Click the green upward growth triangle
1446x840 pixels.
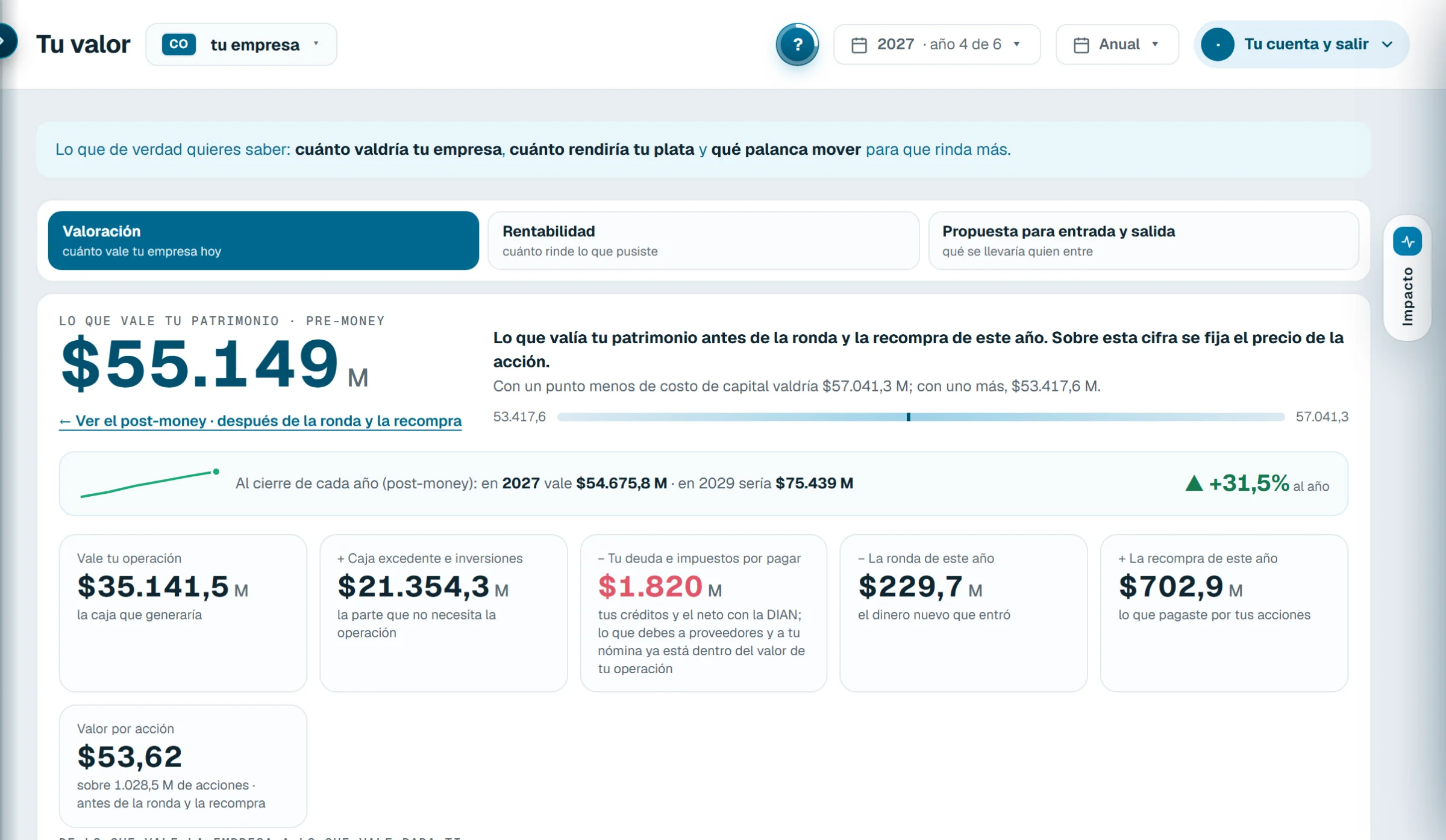click(1194, 483)
